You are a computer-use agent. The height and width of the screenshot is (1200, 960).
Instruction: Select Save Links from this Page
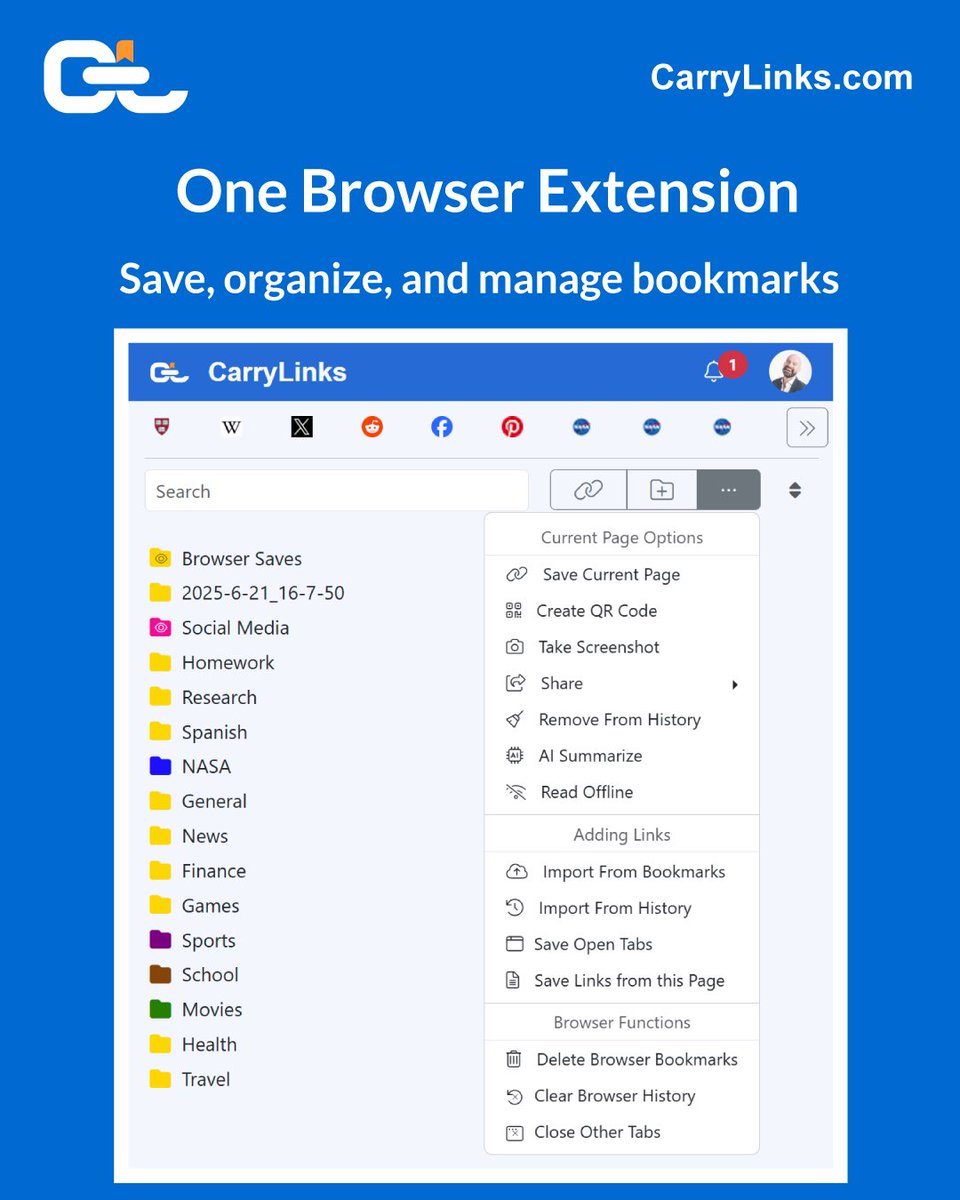(622, 980)
